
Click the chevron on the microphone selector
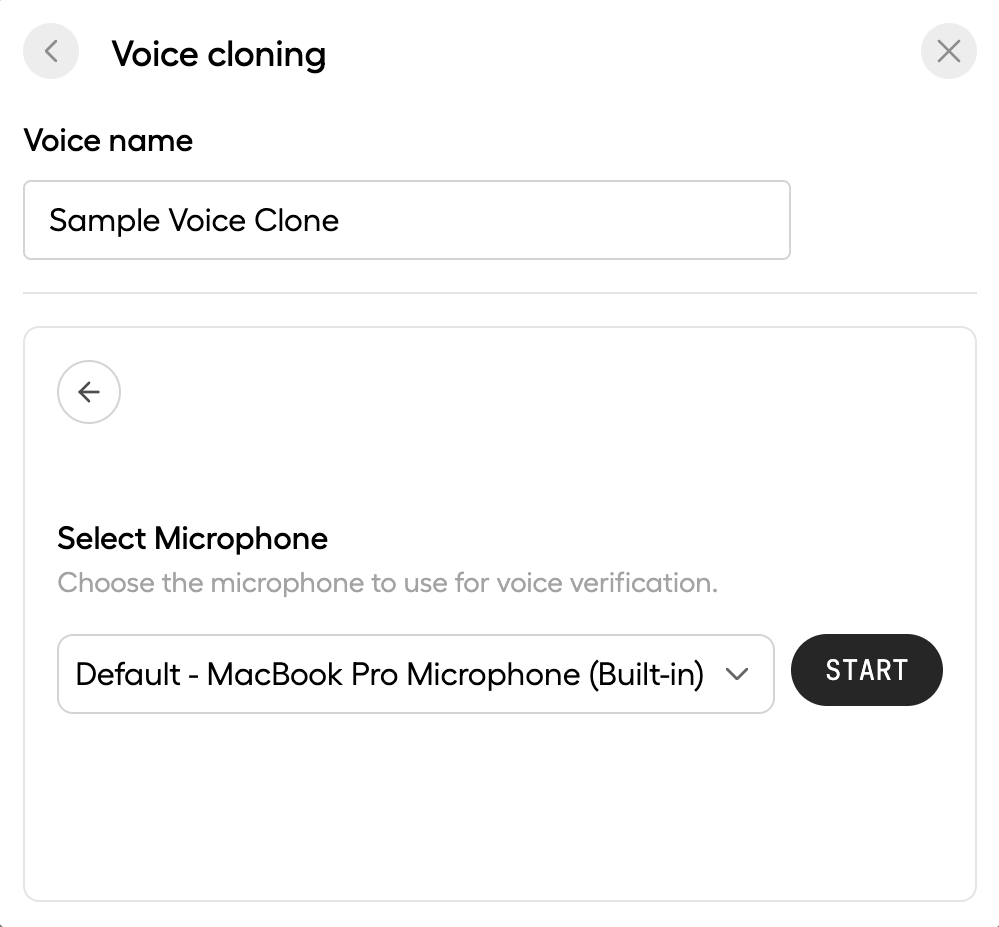pos(738,674)
